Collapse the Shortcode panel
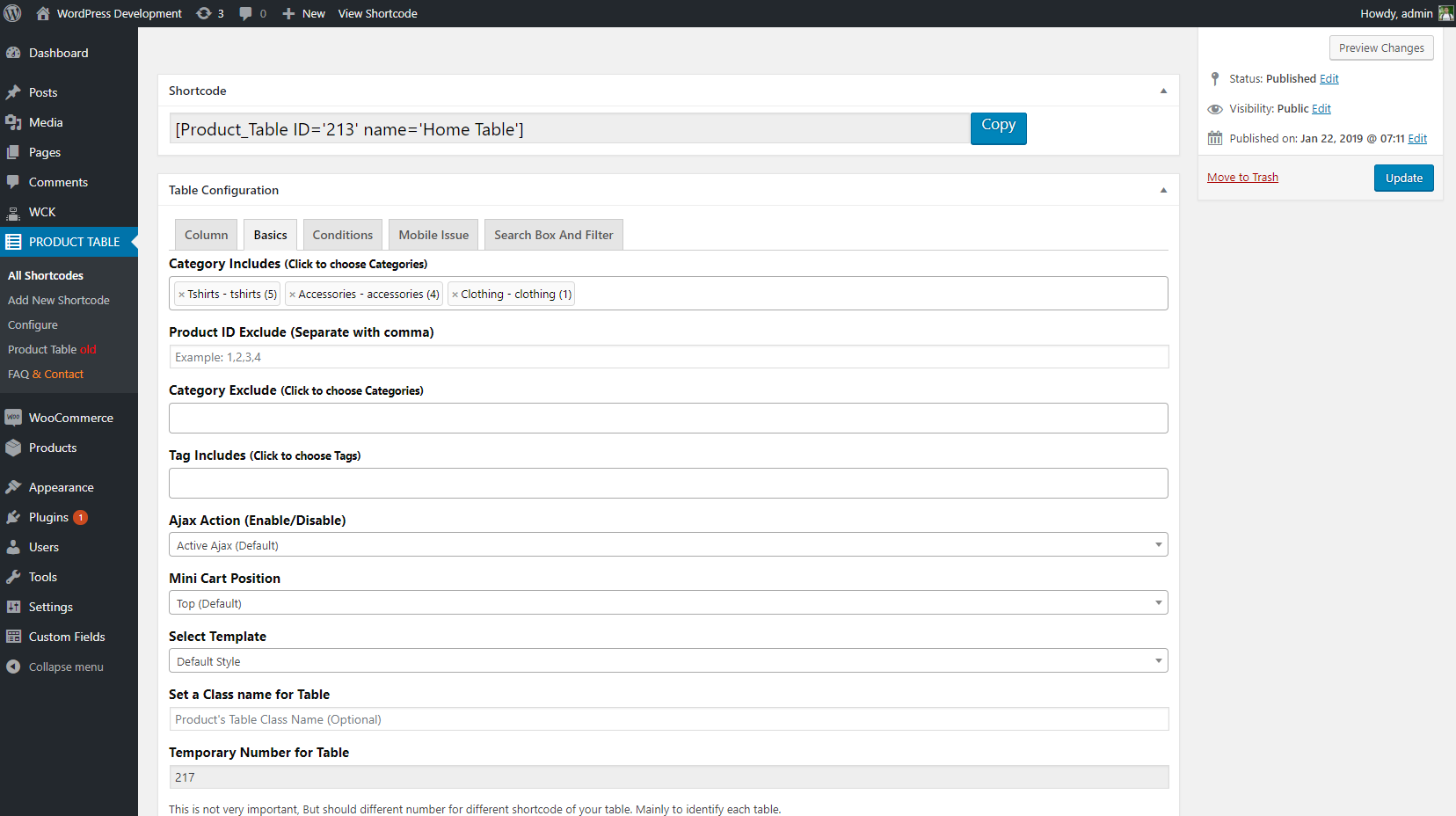 [1163, 91]
